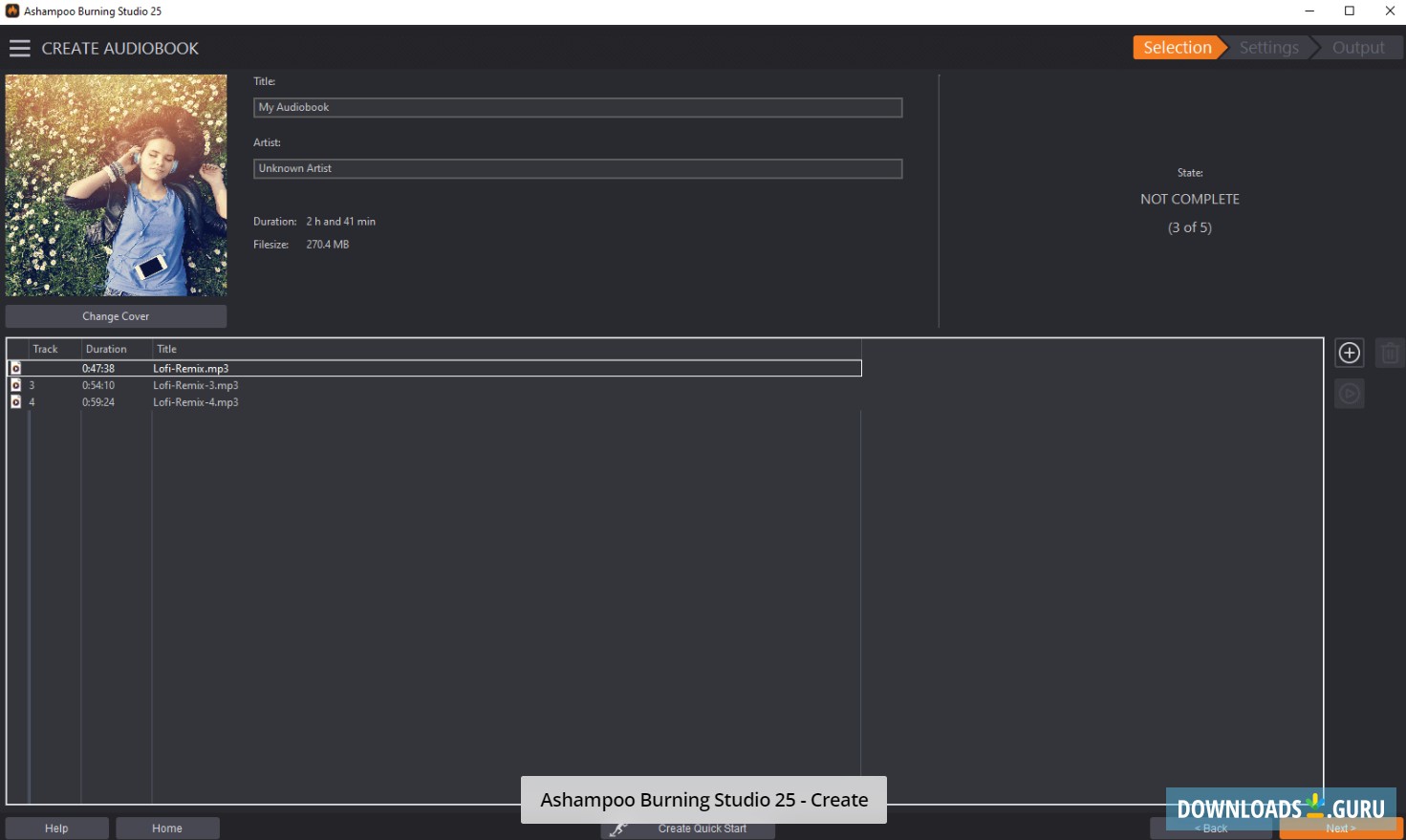Open the hamburger main menu

click(20, 48)
